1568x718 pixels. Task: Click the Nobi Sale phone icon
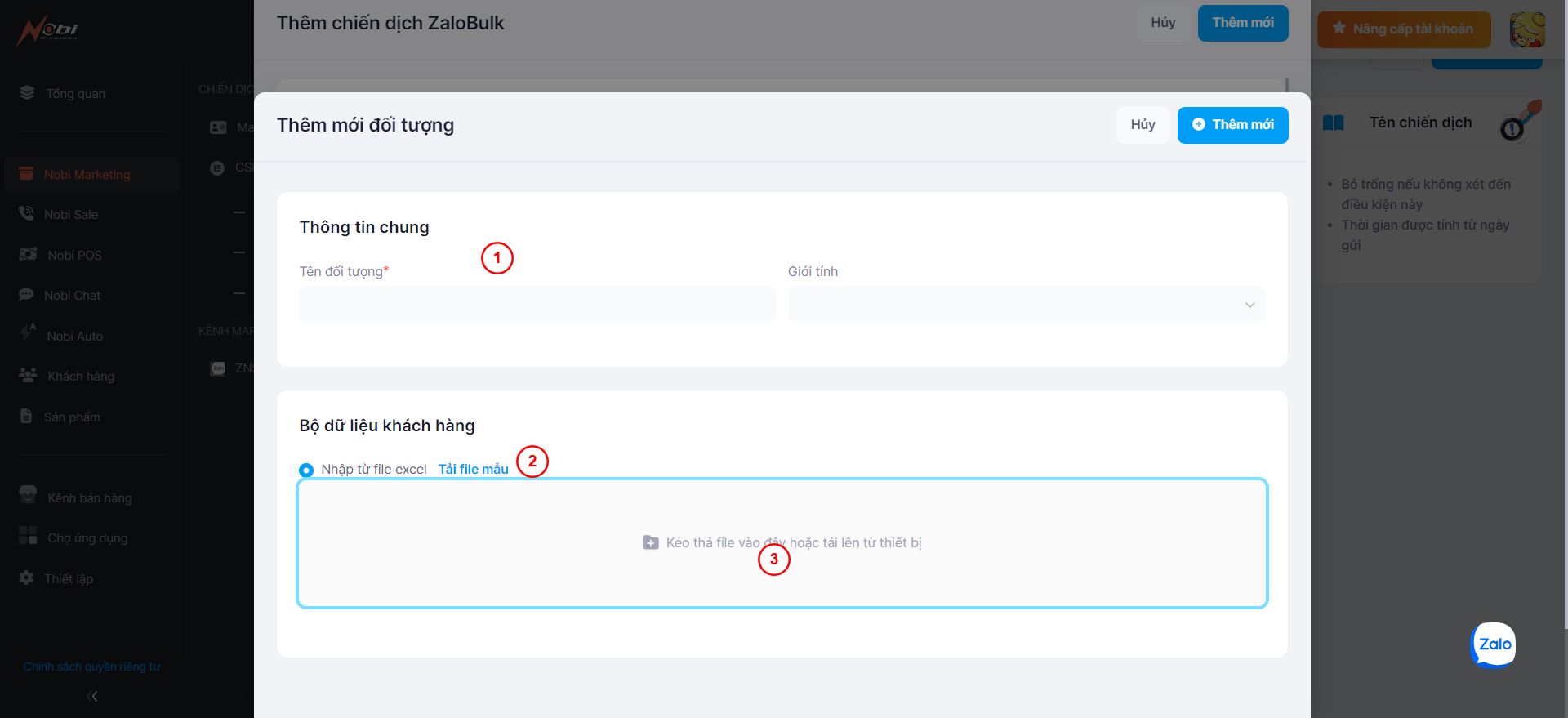(x=27, y=214)
